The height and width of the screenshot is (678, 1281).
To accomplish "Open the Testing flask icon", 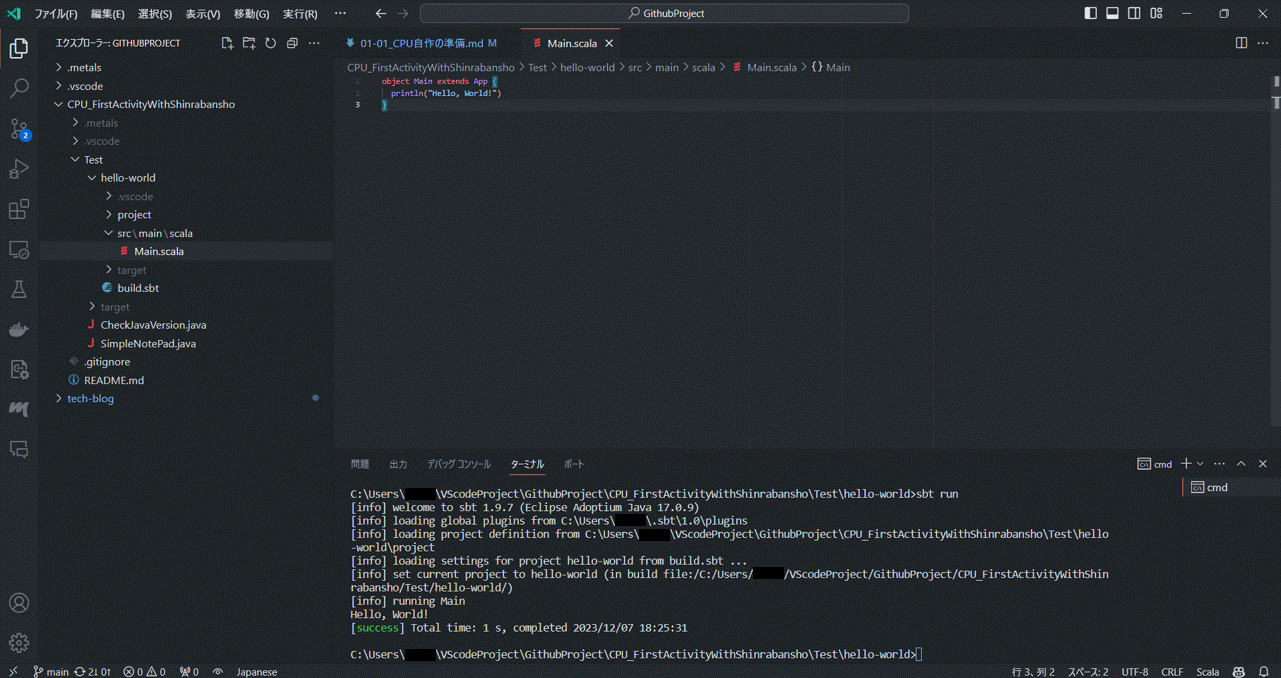I will coord(19,289).
